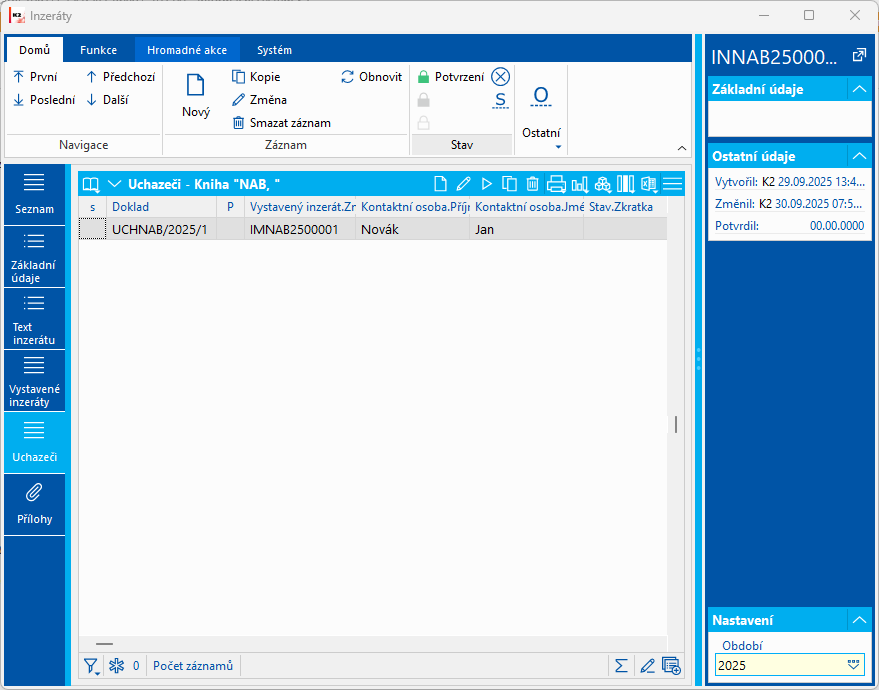The width and height of the screenshot is (879, 690).
Task: Click the S icon in Stav group
Action: [x=501, y=100]
